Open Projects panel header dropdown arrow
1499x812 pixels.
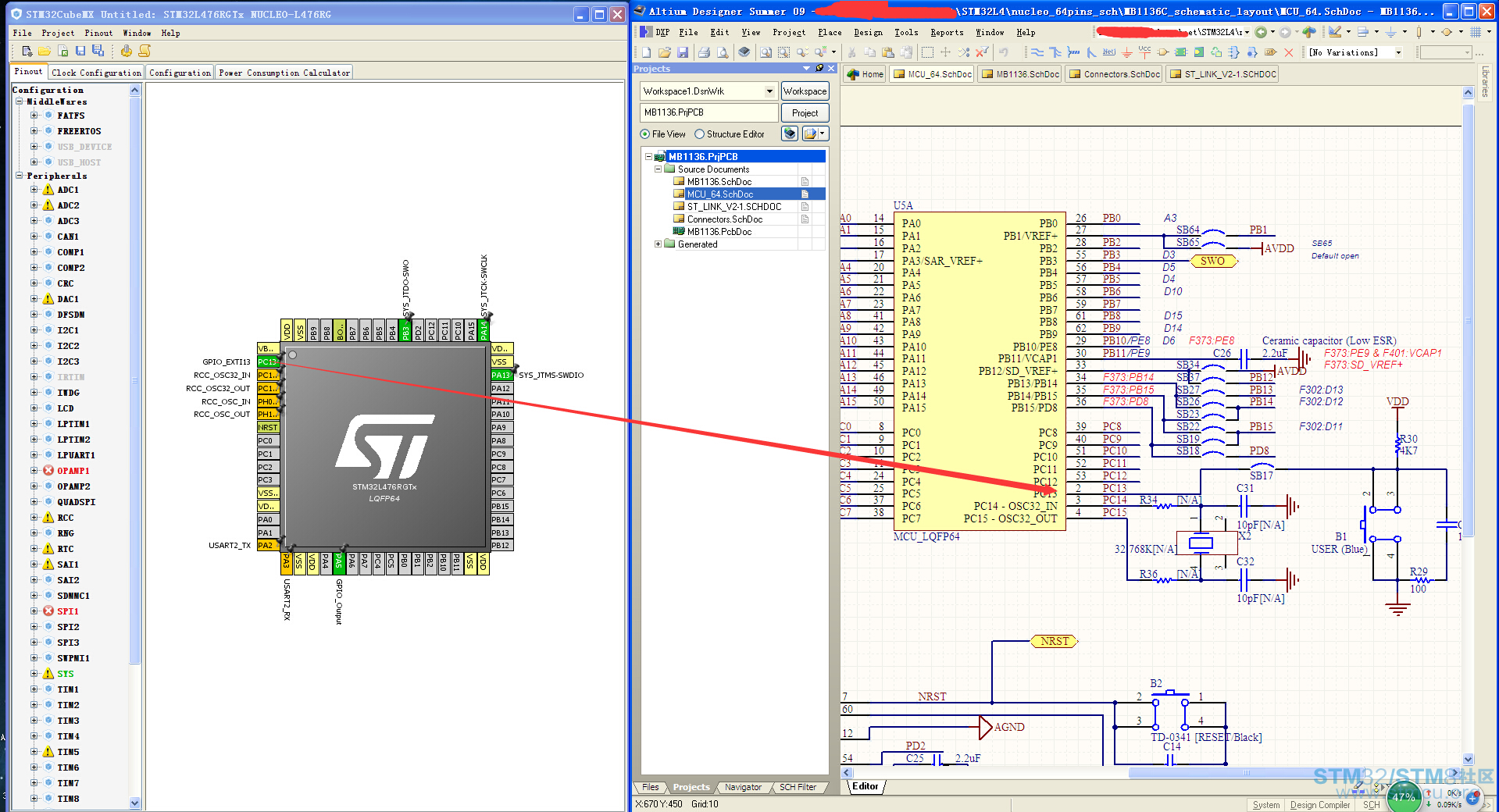(x=807, y=69)
